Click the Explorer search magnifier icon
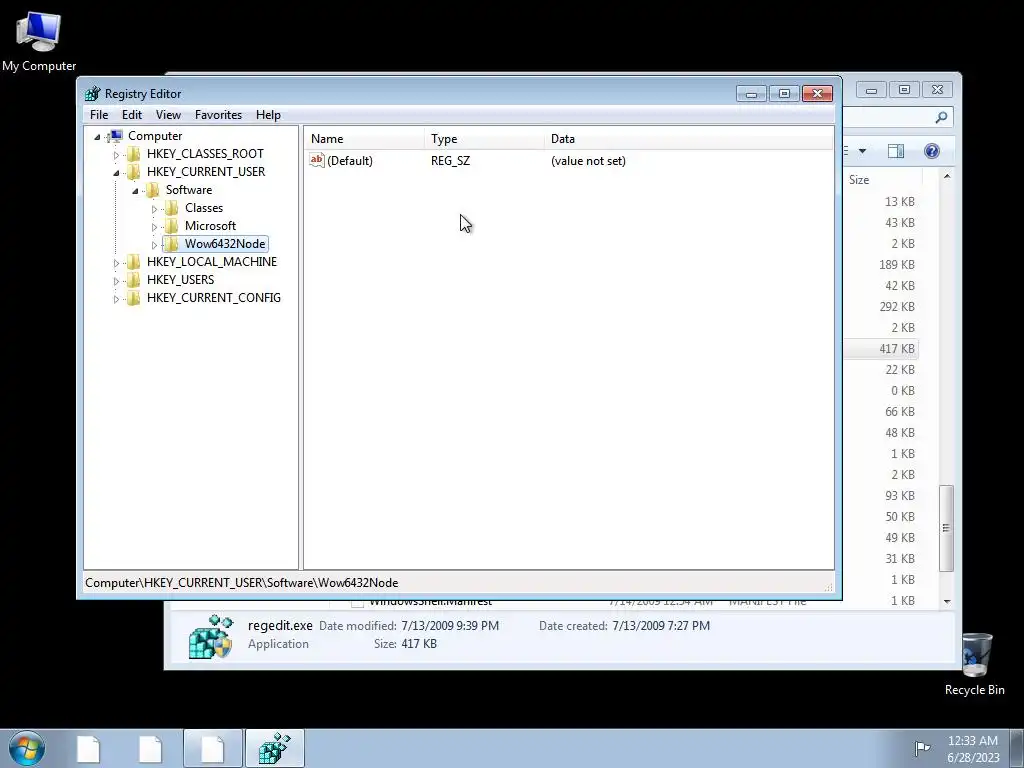Viewport: 1024px width, 768px height. click(941, 117)
